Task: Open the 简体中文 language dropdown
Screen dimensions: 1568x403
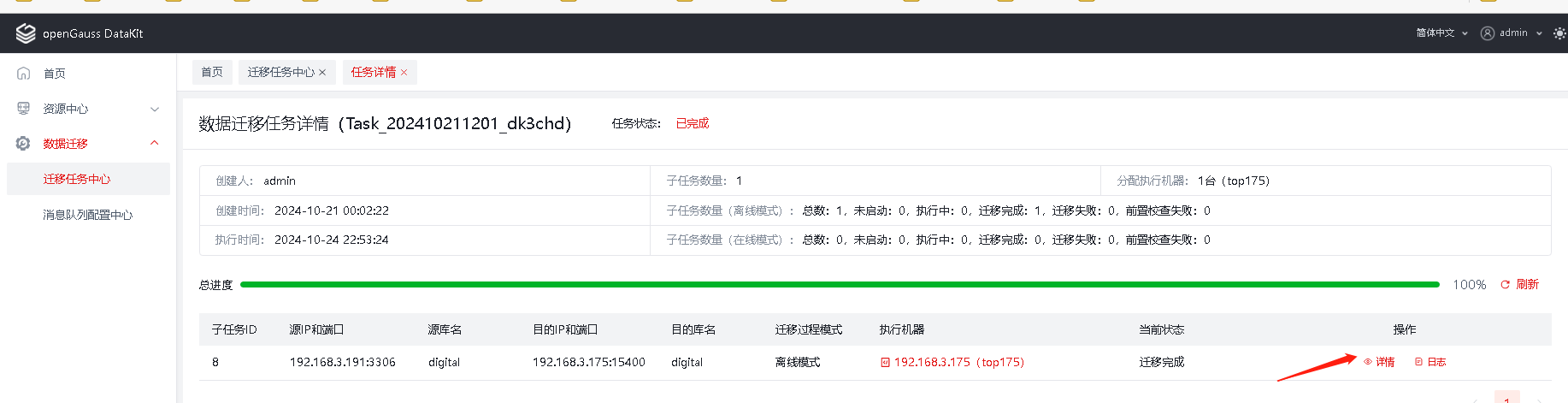Action: (x=1441, y=33)
